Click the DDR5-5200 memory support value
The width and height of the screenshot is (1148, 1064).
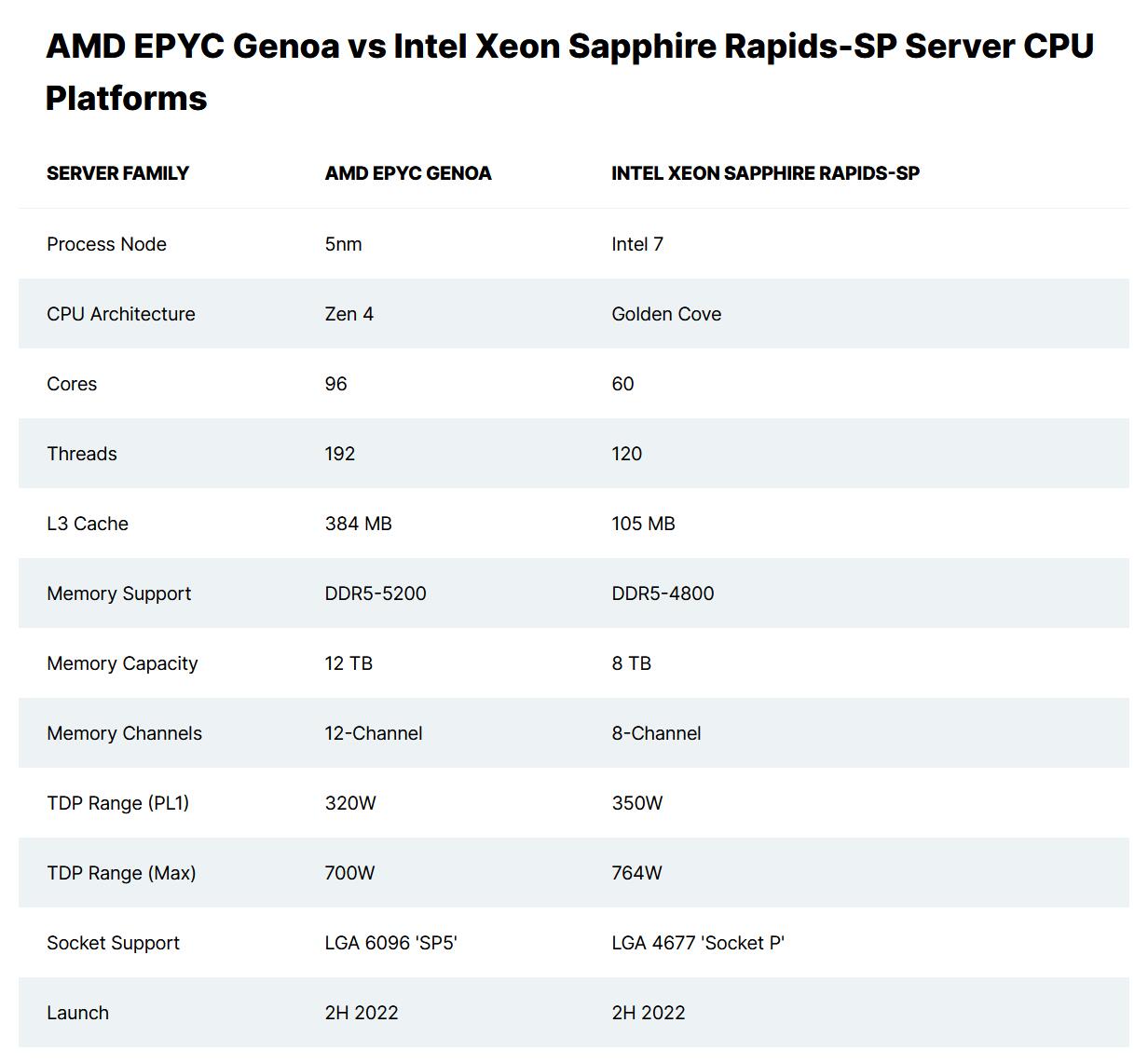(376, 593)
